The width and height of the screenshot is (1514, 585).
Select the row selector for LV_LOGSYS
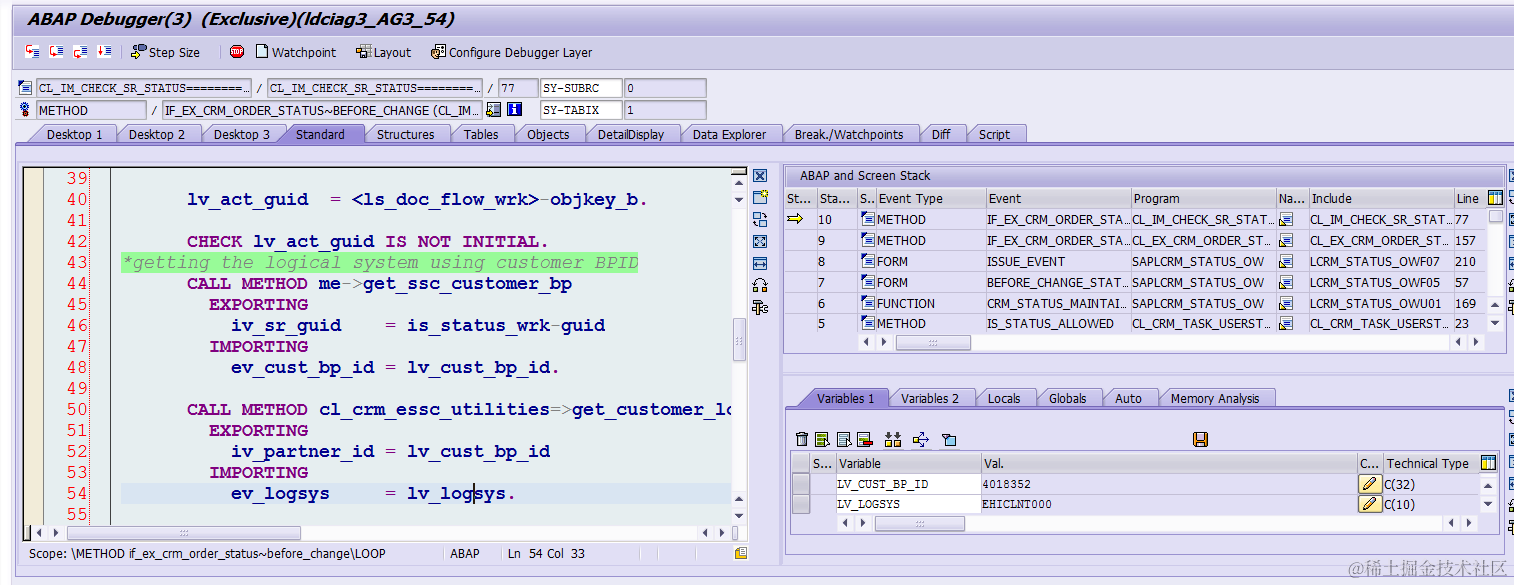(801, 504)
